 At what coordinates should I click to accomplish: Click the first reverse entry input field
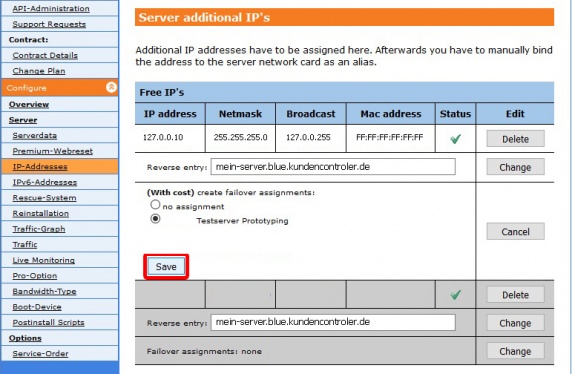[333, 167]
